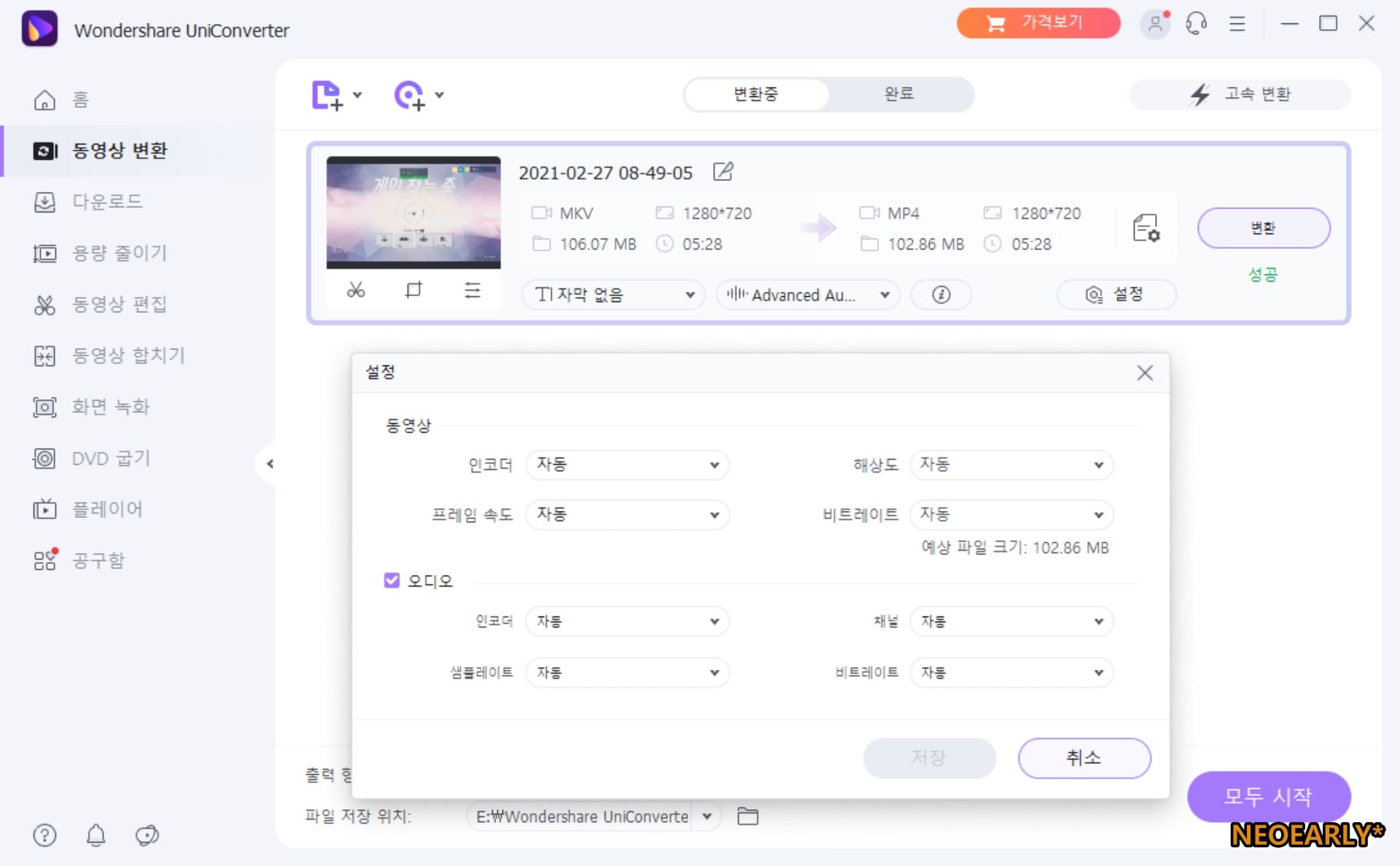The height and width of the screenshot is (866, 1400).
Task: Click the rename pencil icon next to filename
Action: point(723,172)
